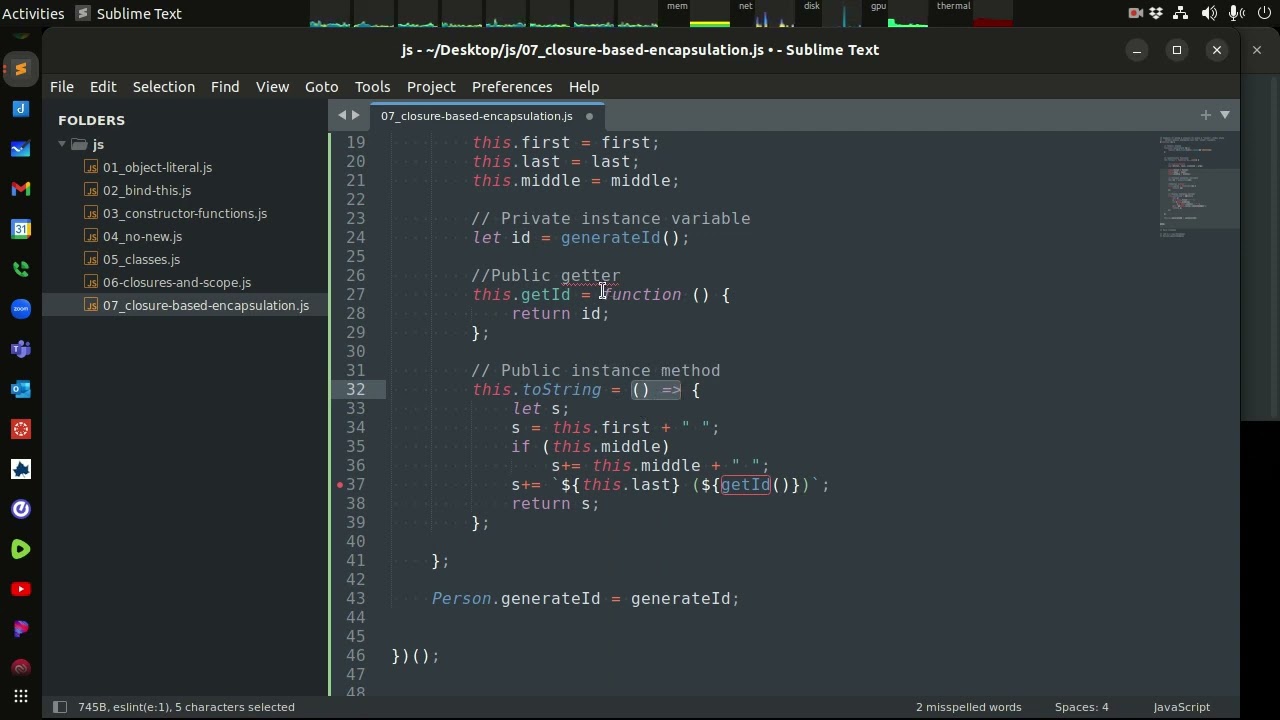Open YouTube dock icon
The width and height of the screenshot is (1280, 720).
pos(21,589)
